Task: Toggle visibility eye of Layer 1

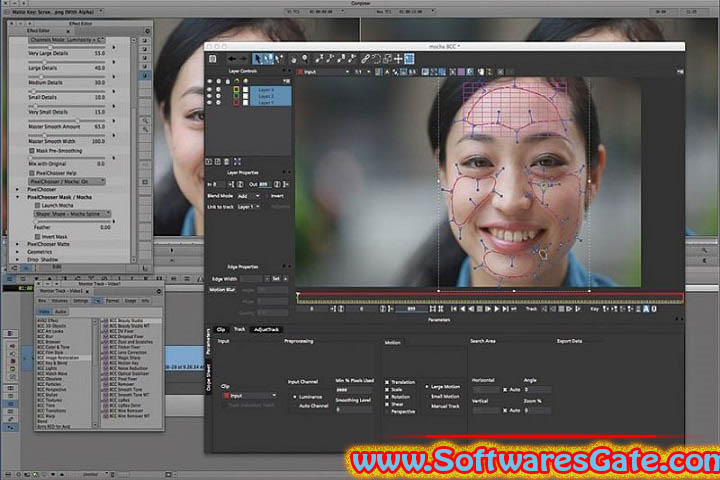Action: pyautogui.click(x=210, y=102)
